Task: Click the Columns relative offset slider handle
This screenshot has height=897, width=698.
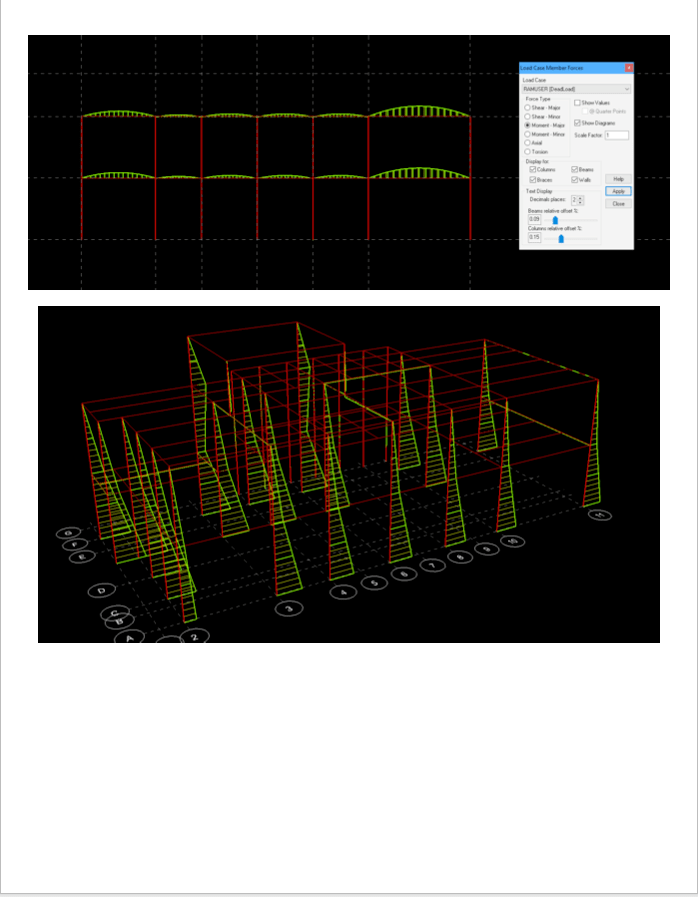Action: click(x=561, y=238)
